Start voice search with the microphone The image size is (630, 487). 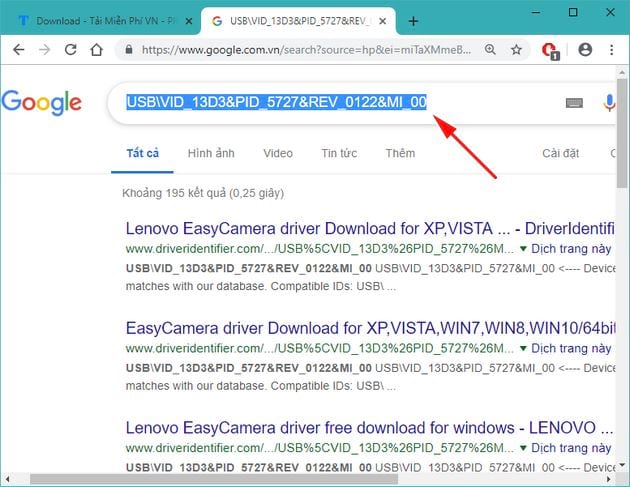tap(609, 103)
